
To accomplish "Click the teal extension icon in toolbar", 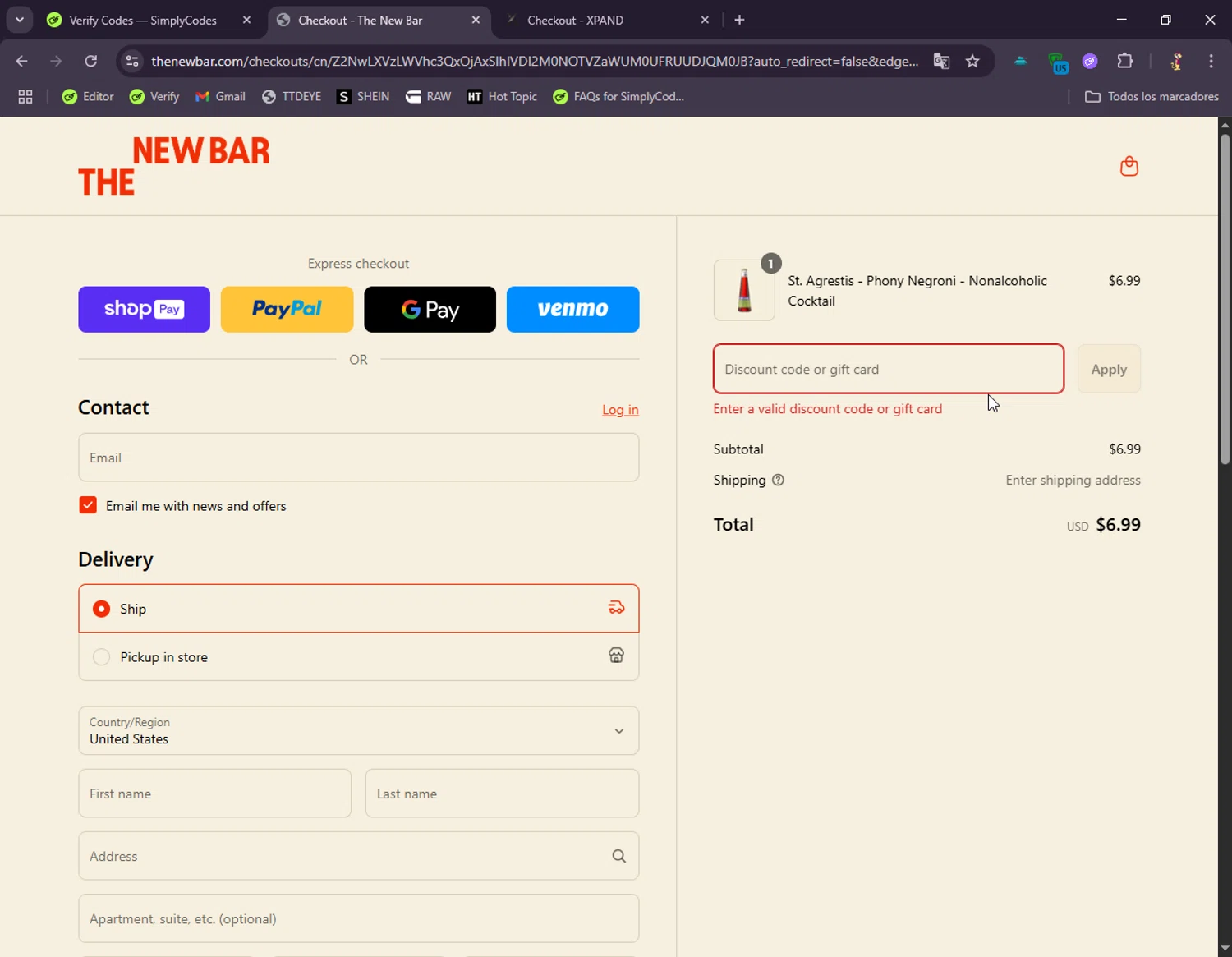I will click(1020, 61).
